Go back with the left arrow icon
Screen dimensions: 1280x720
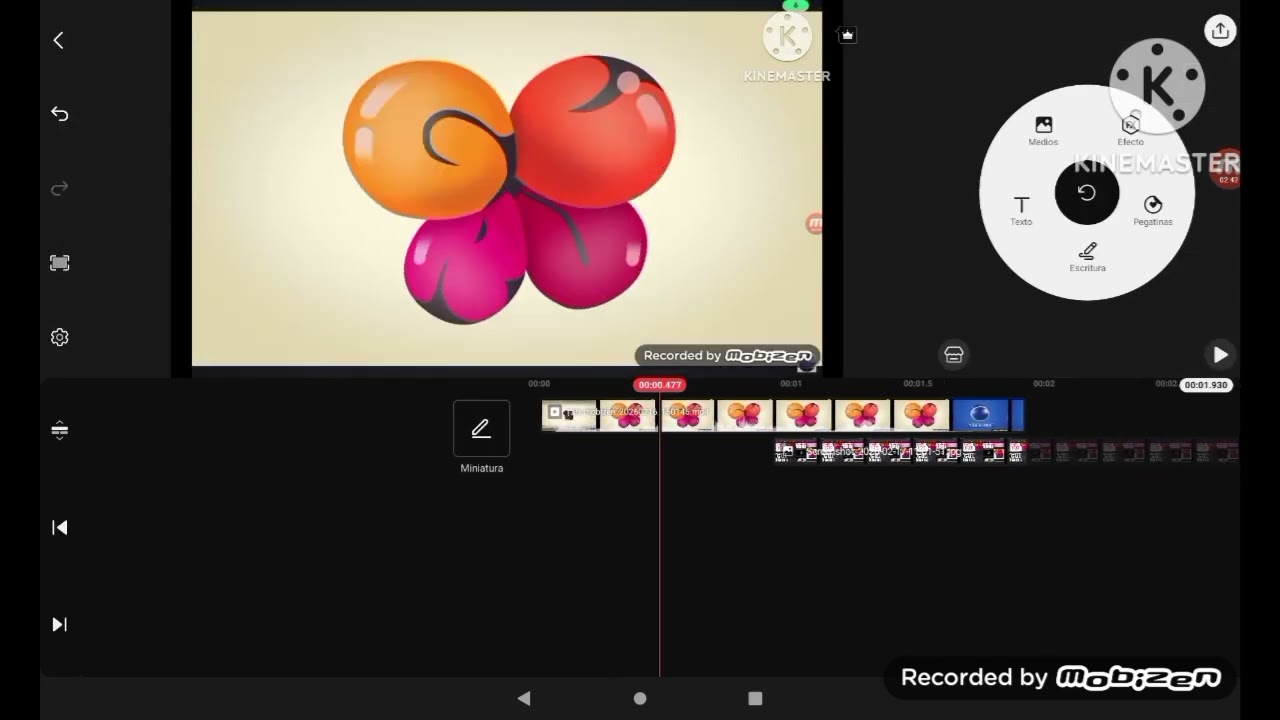point(58,40)
